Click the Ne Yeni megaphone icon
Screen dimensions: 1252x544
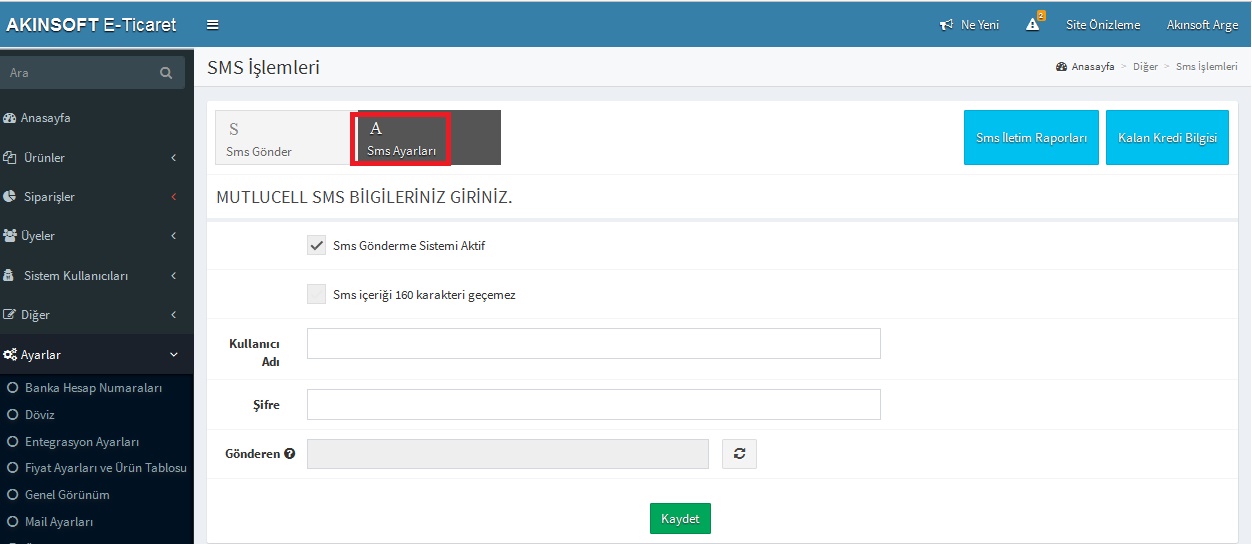coord(946,25)
